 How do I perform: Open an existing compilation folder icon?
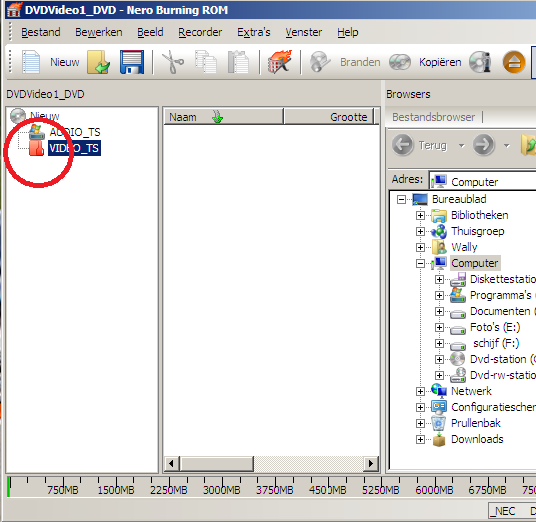click(x=98, y=62)
